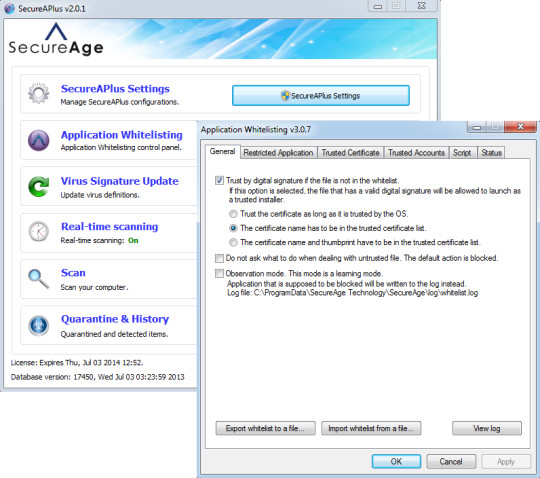Click the View log button
This screenshot has width=540, height=478.
(x=487, y=428)
